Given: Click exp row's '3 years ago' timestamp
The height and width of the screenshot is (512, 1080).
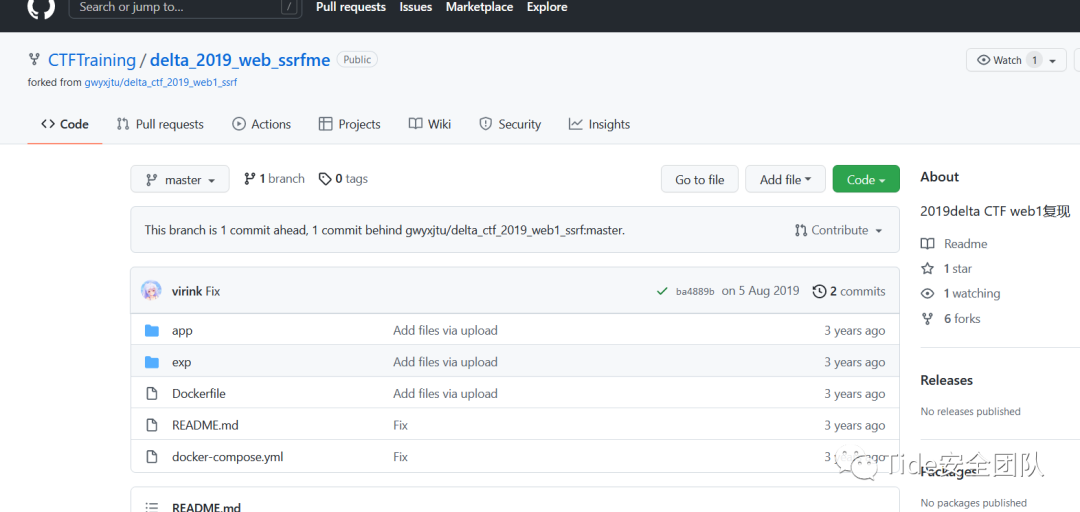Looking at the screenshot, I should coord(855,362).
